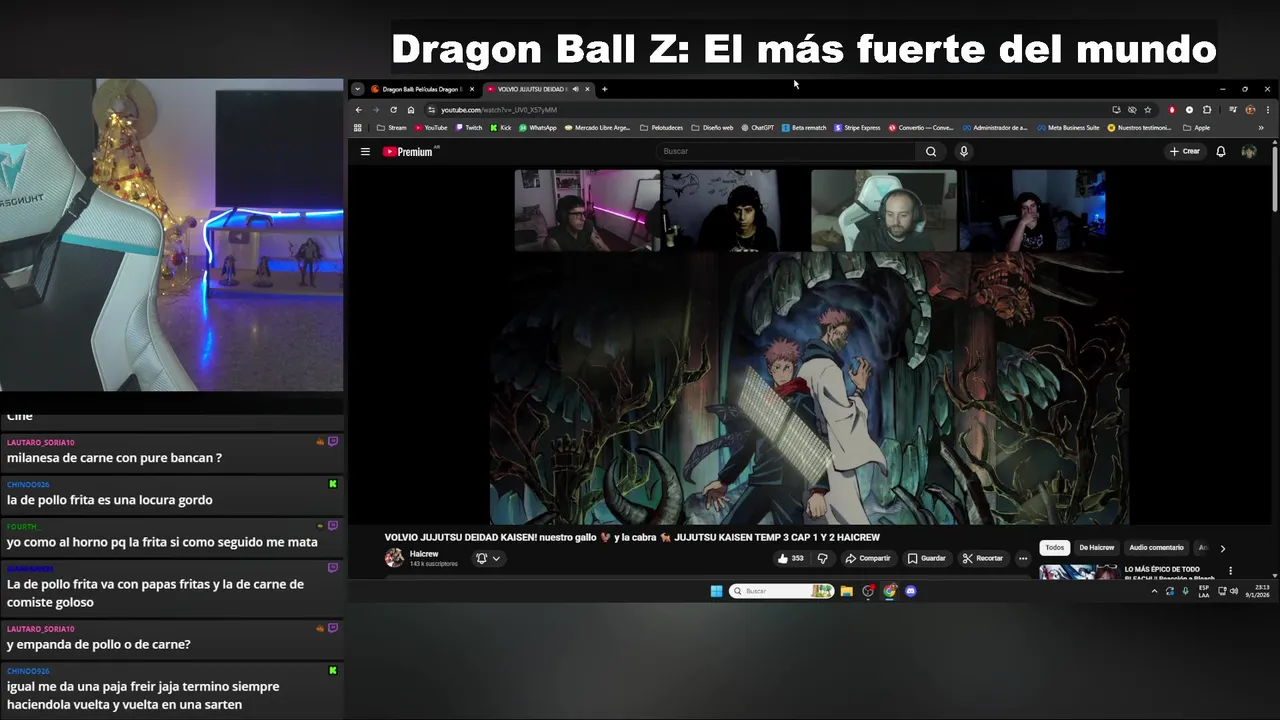
Task: Click the Jujutsu Kaisen video player
Action: pyautogui.click(x=809, y=346)
